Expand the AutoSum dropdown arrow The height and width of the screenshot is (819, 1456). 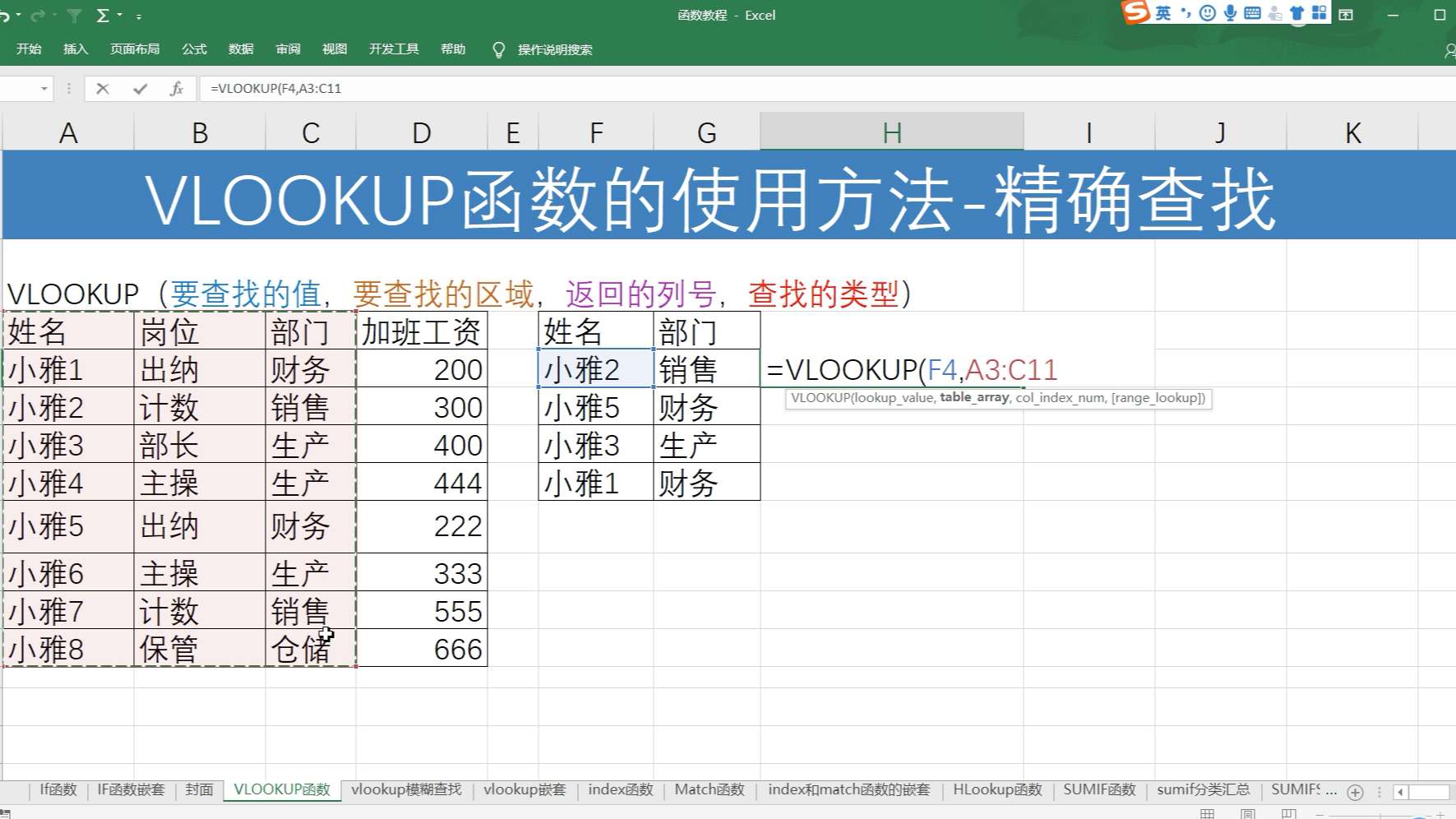(x=119, y=16)
